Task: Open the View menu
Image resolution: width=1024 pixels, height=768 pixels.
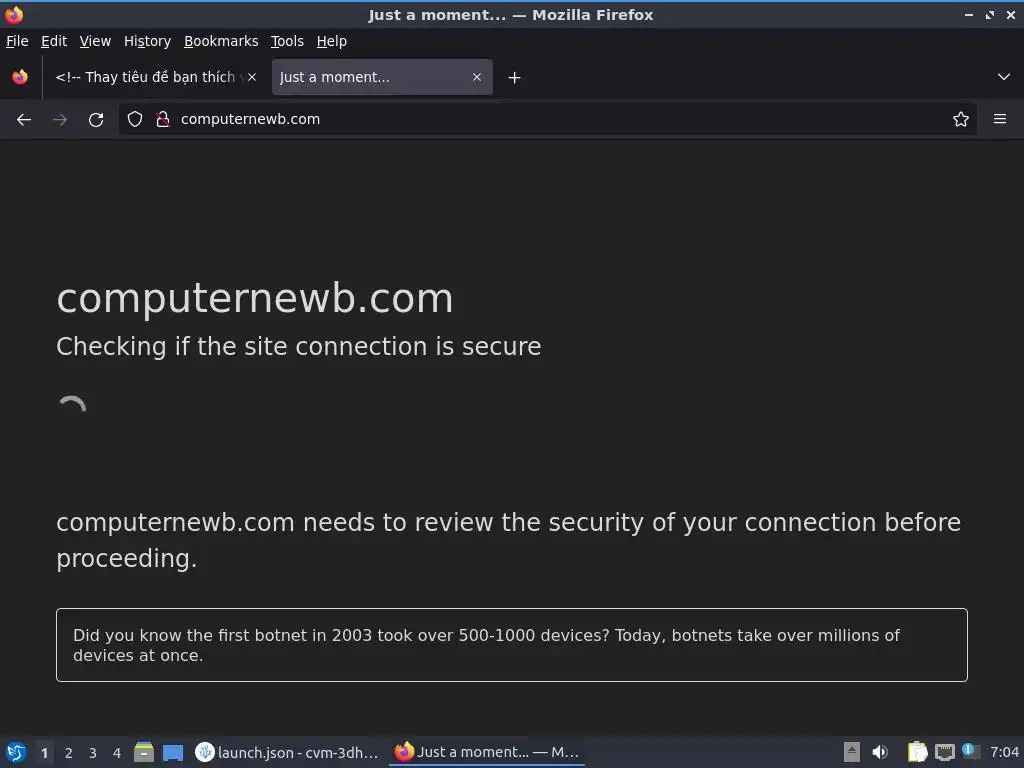Action: pos(95,41)
